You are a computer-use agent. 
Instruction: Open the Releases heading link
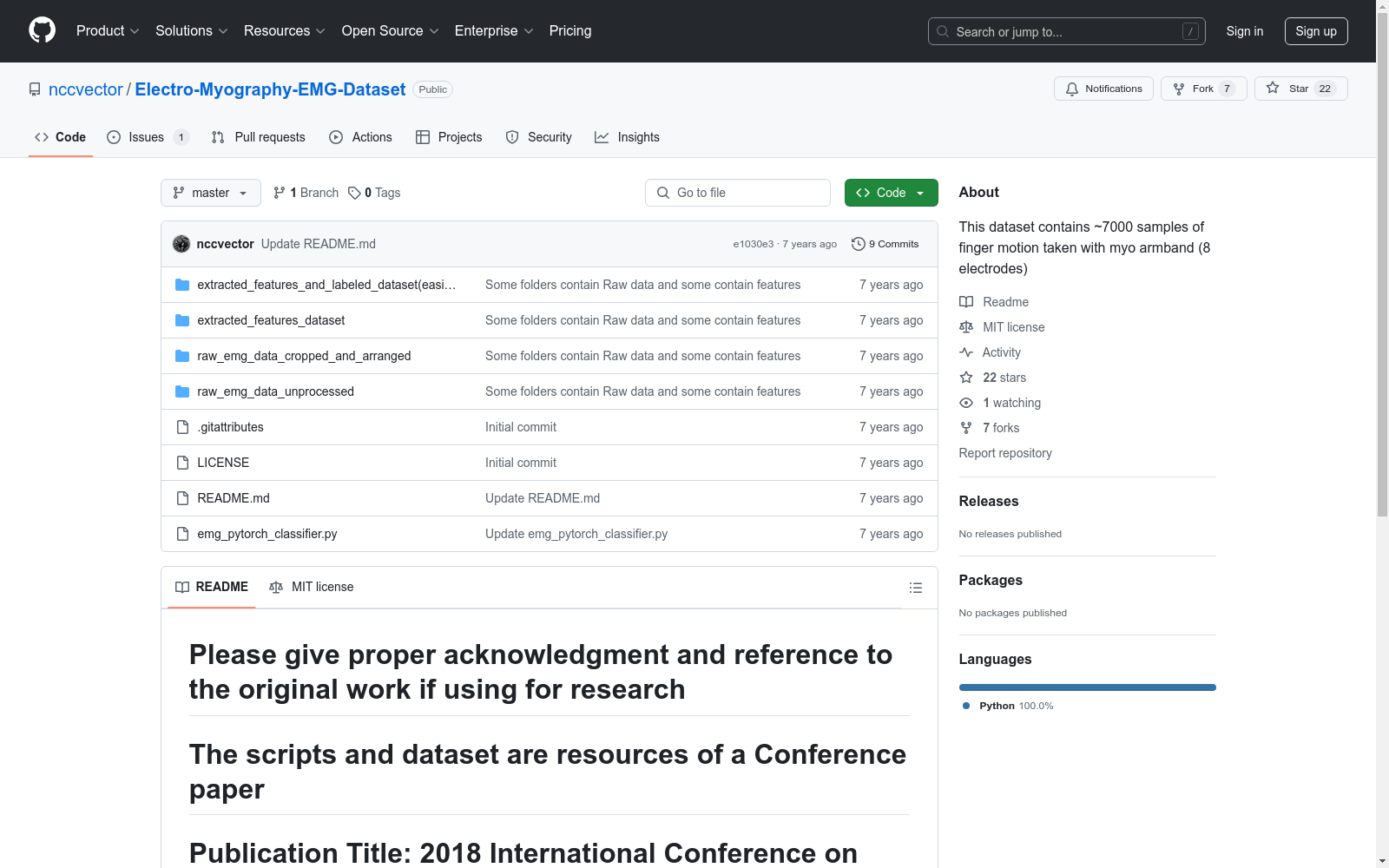point(989,501)
